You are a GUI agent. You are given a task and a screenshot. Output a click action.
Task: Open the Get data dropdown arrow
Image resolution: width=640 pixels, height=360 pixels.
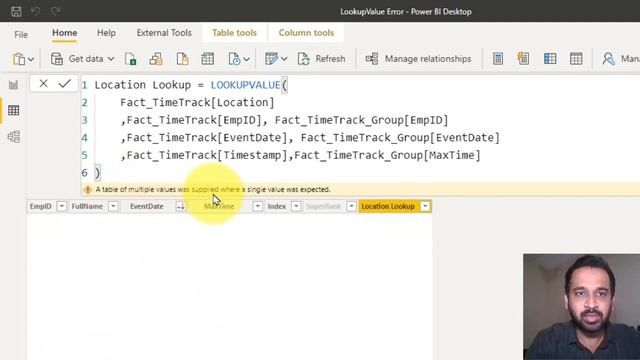111,59
